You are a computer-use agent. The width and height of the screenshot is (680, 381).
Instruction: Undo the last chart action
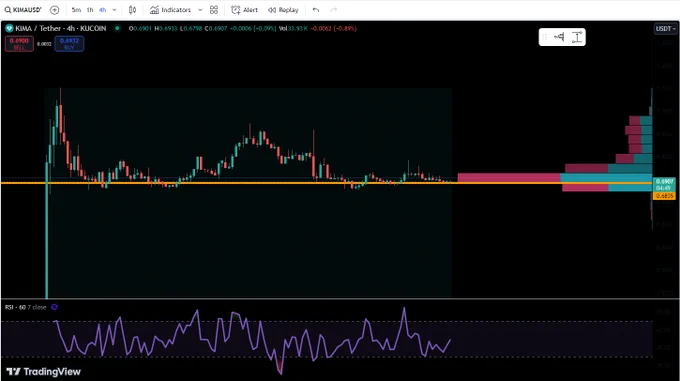click(316, 10)
